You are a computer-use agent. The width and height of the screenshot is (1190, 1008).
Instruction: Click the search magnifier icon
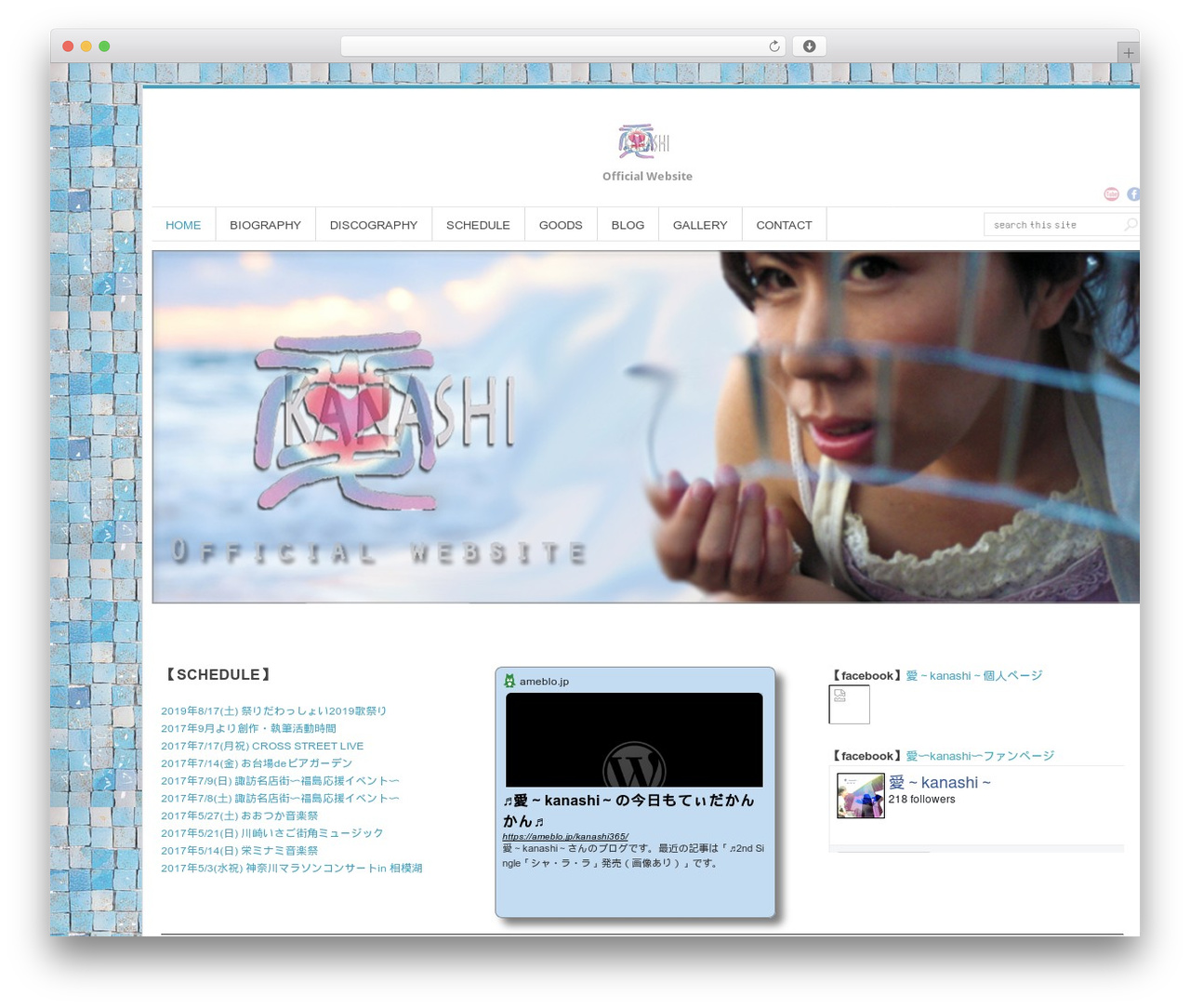coord(1130,224)
